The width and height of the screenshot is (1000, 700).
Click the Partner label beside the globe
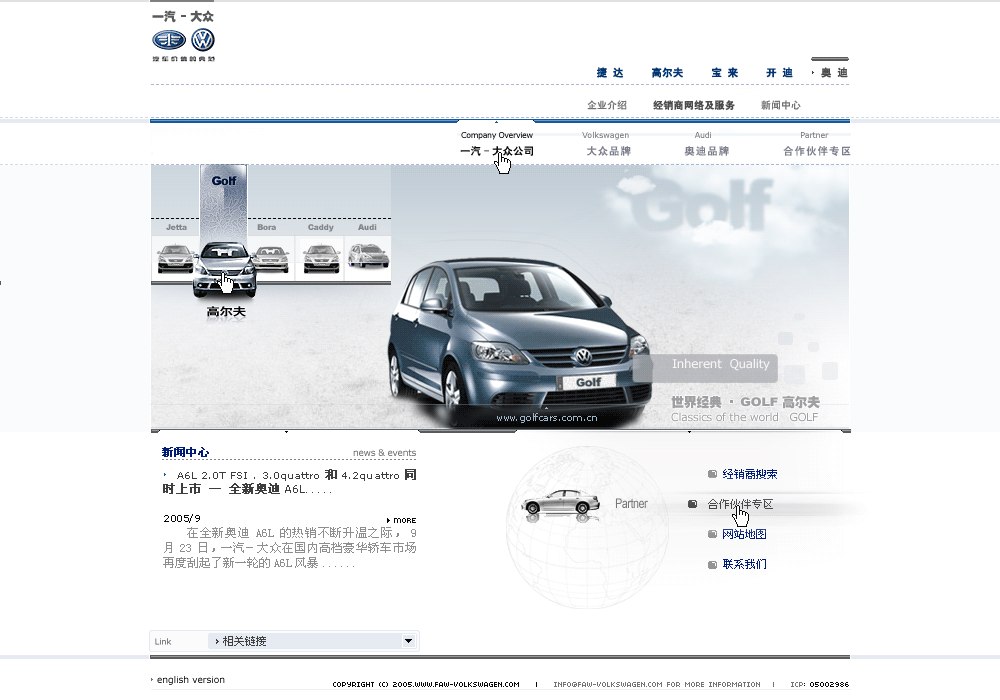pos(631,504)
